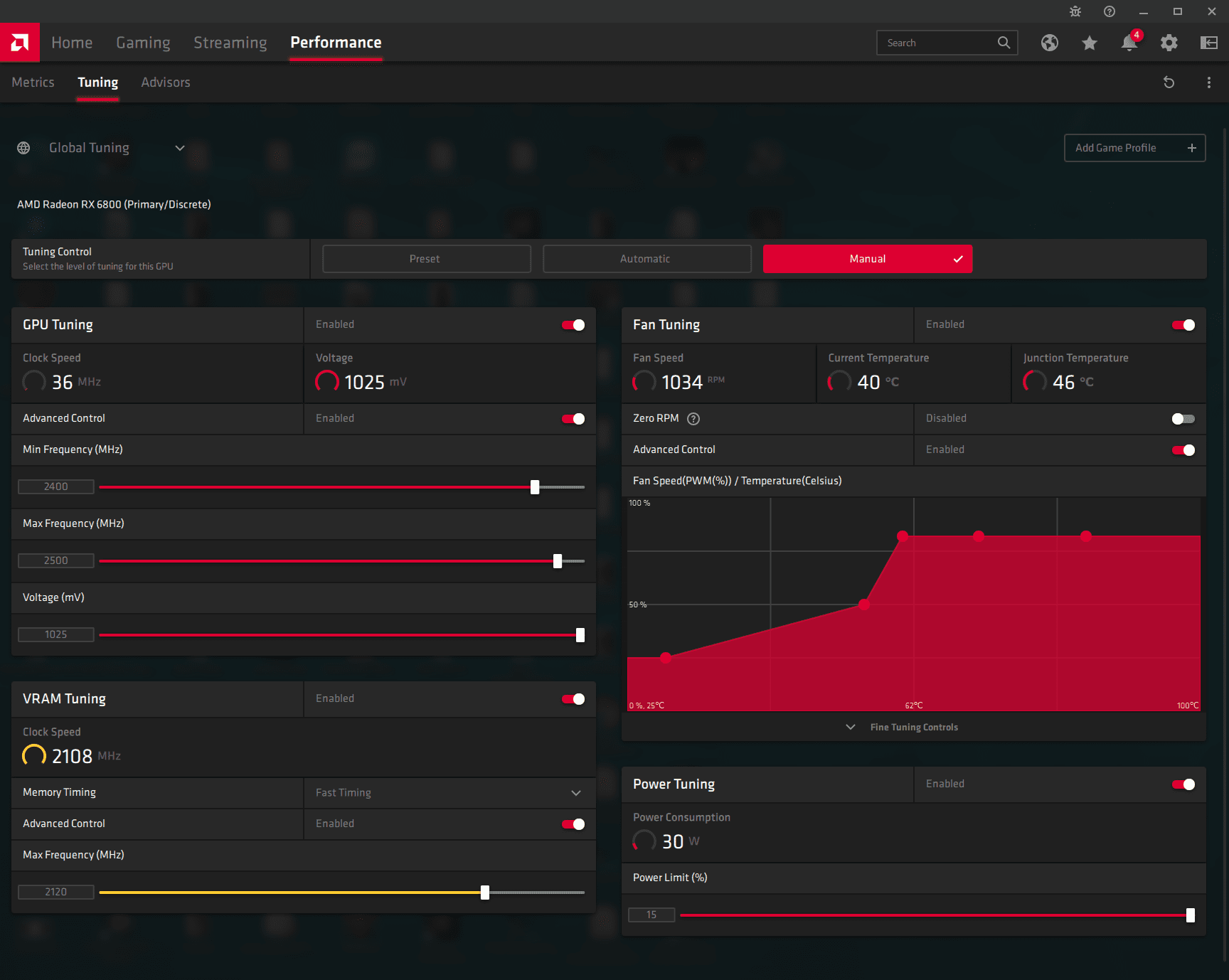Image resolution: width=1229 pixels, height=980 pixels.
Task: Click Voltage 1025 input field
Action: coord(56,634)
